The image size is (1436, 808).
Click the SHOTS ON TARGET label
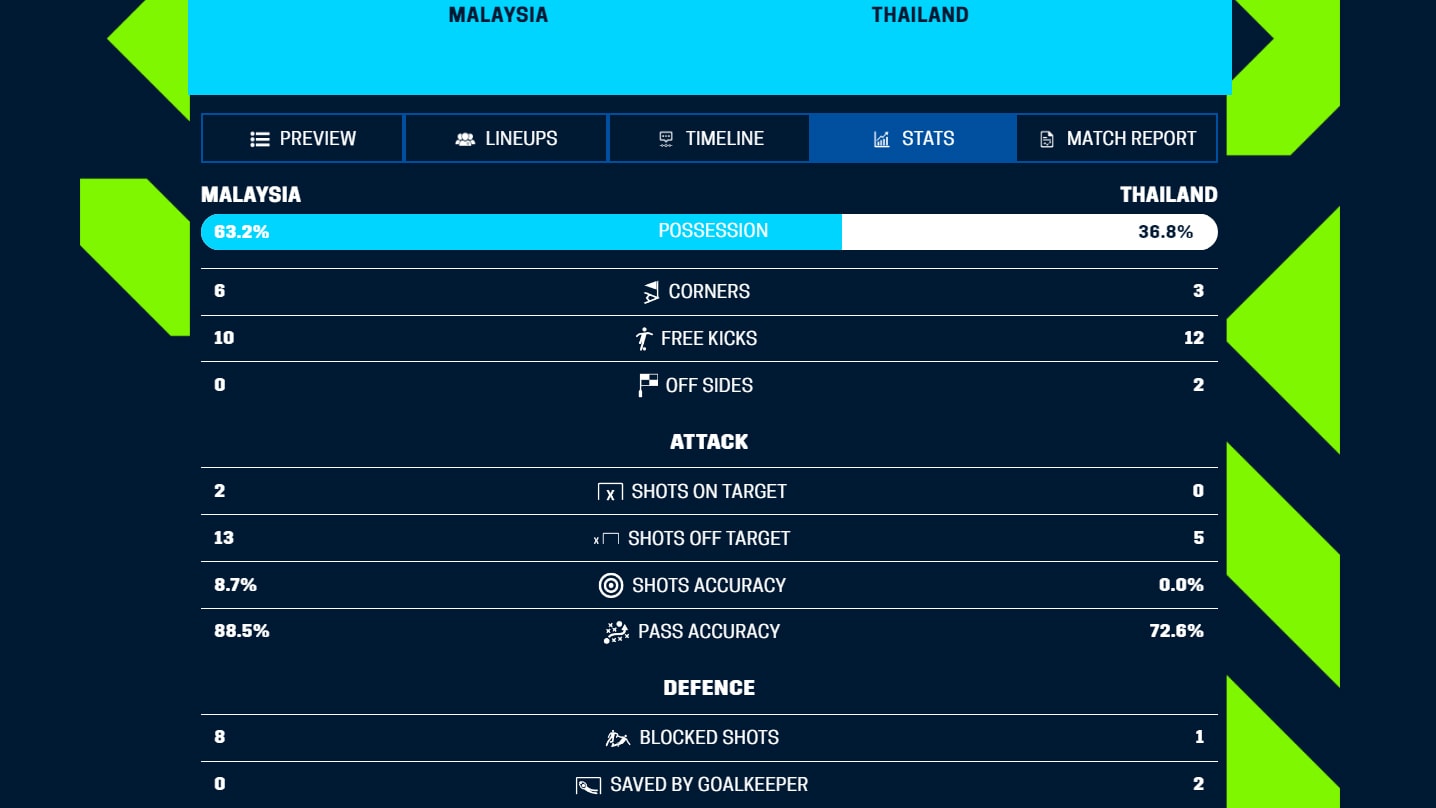(x=709, y=491)
